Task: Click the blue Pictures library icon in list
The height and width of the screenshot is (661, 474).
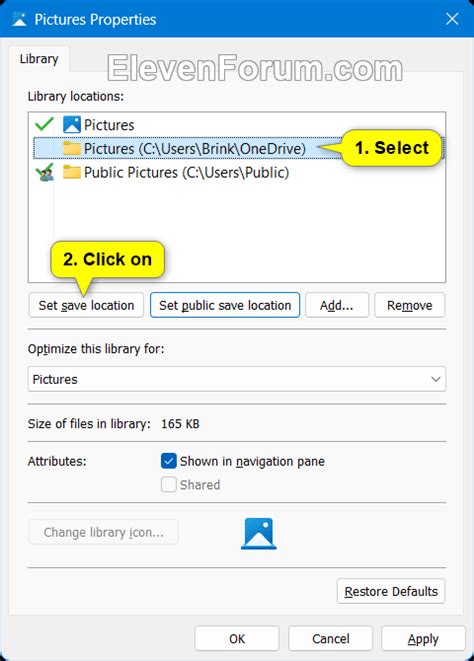Action: point(72,125)
